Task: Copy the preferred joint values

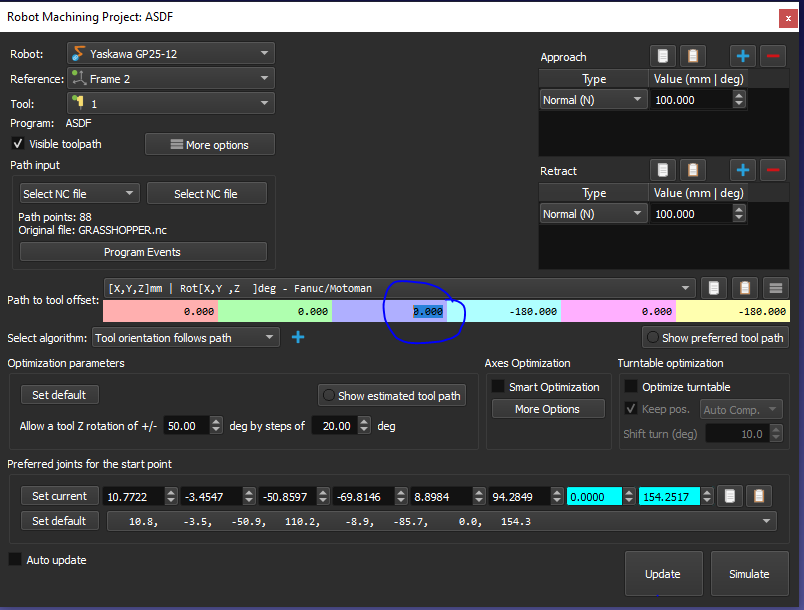Action: [x=733, y=496]
